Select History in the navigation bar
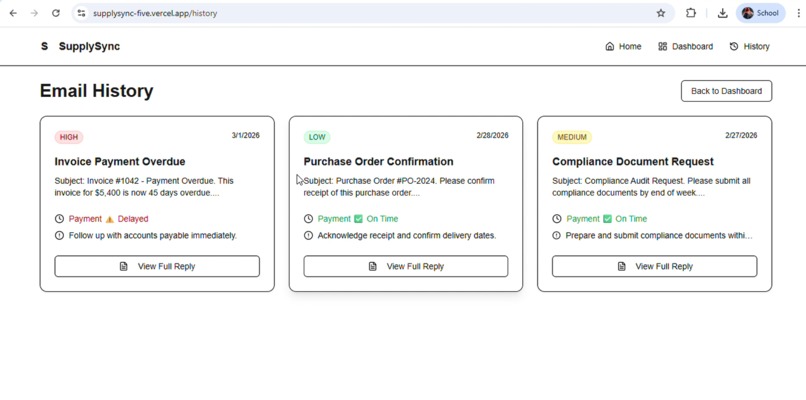 pyautogui.click(x=749, y=47)
